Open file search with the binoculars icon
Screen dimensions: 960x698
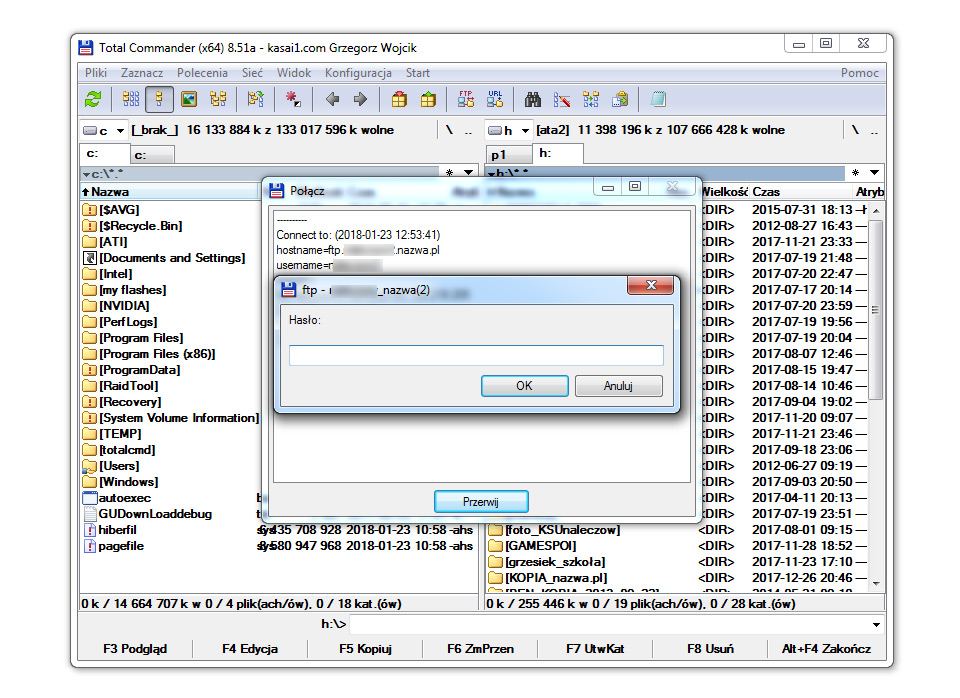(x=533, y=99)
